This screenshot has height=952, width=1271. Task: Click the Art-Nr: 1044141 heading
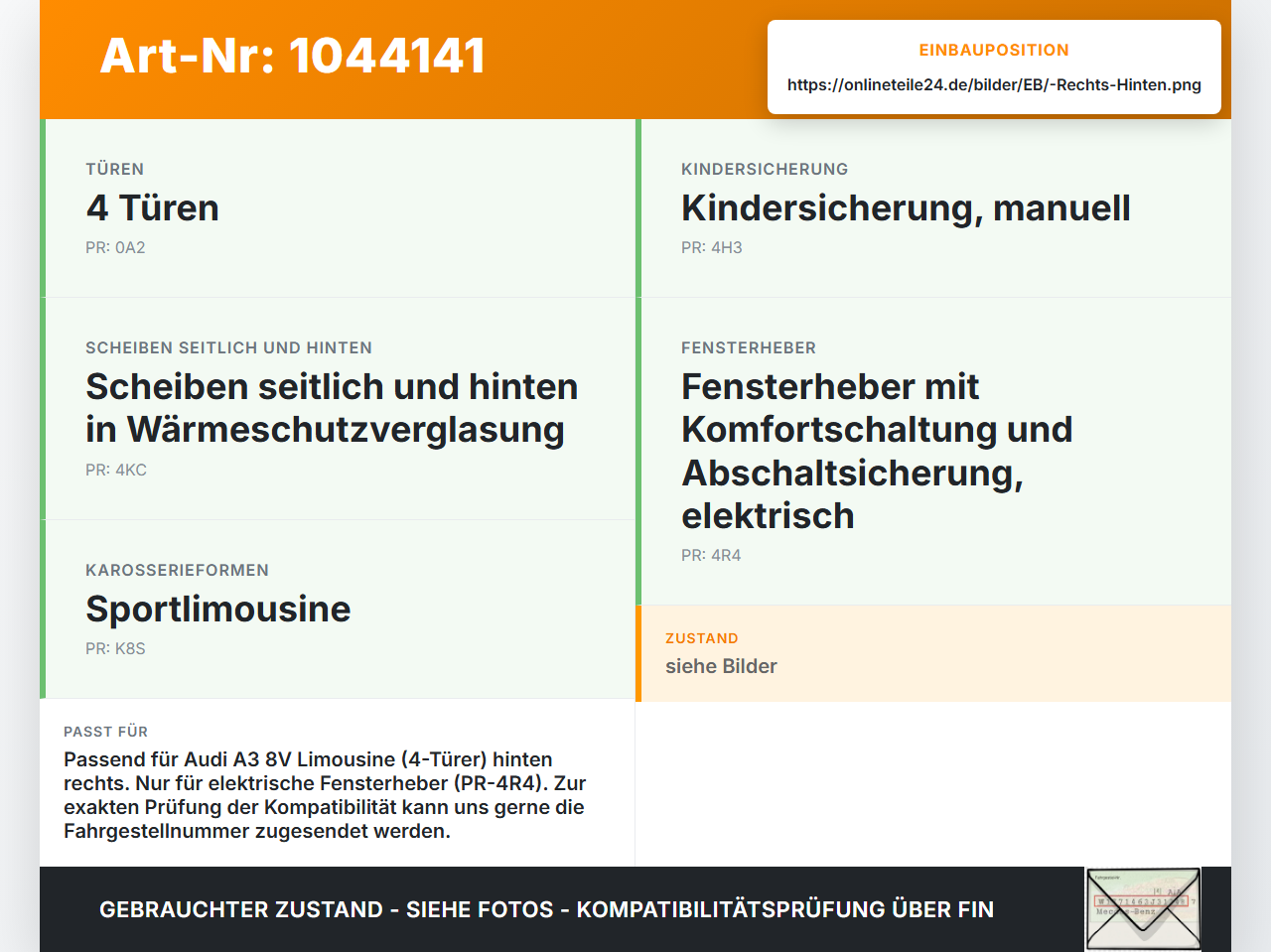pyautogui.click(x=293, y=56)
